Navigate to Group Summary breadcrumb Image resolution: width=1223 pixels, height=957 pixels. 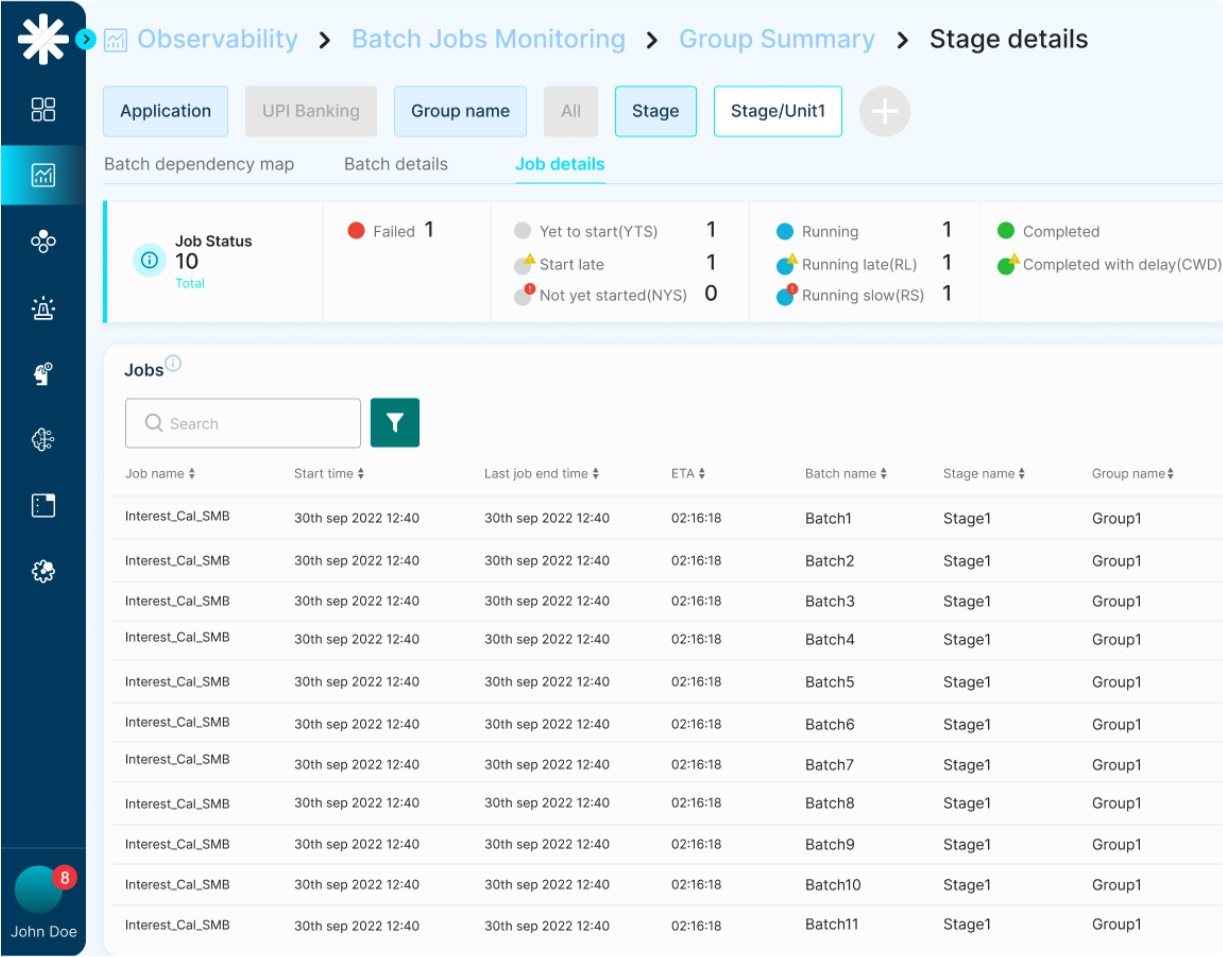coord(776,40)
